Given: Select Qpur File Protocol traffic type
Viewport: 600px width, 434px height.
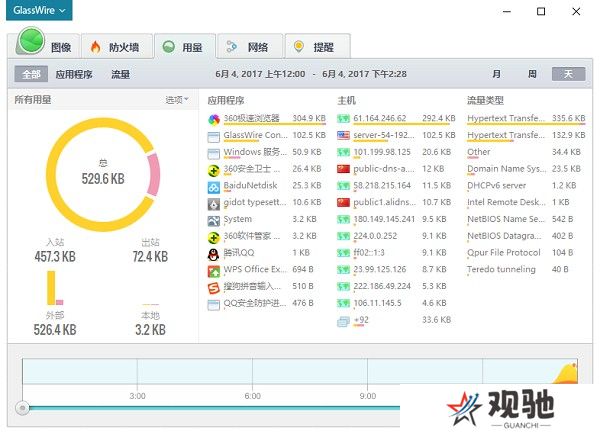Looking at the screenshot, I should (520, 253).
